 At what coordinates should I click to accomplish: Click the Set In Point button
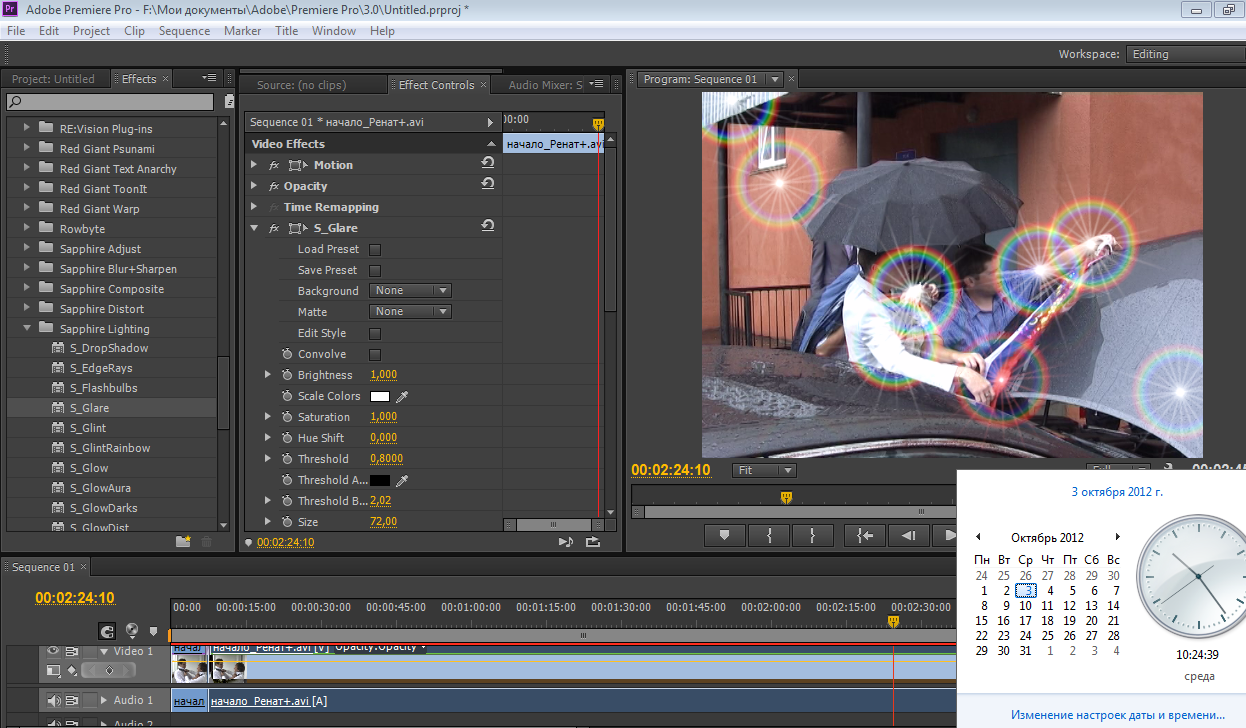(x=770, y=536)
